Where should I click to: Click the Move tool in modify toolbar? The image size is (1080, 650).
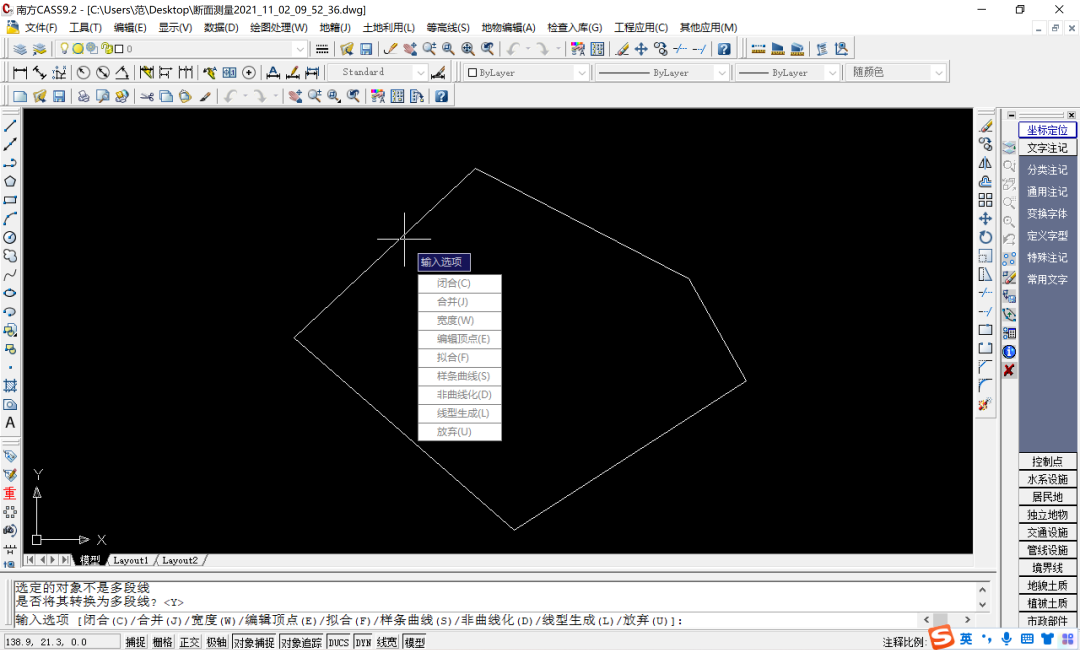986,219
